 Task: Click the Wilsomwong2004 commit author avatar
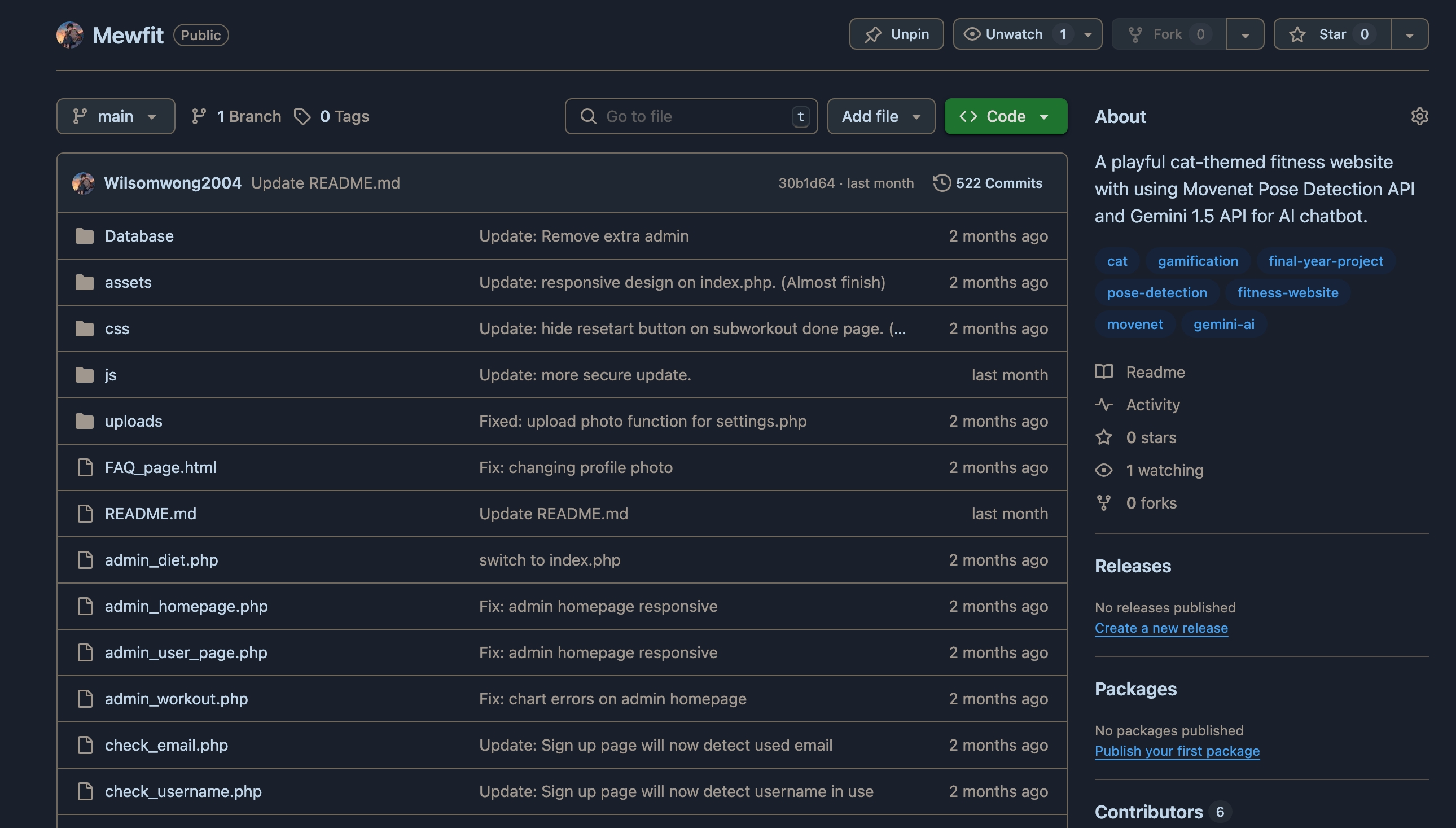click(x=83, y=183)
